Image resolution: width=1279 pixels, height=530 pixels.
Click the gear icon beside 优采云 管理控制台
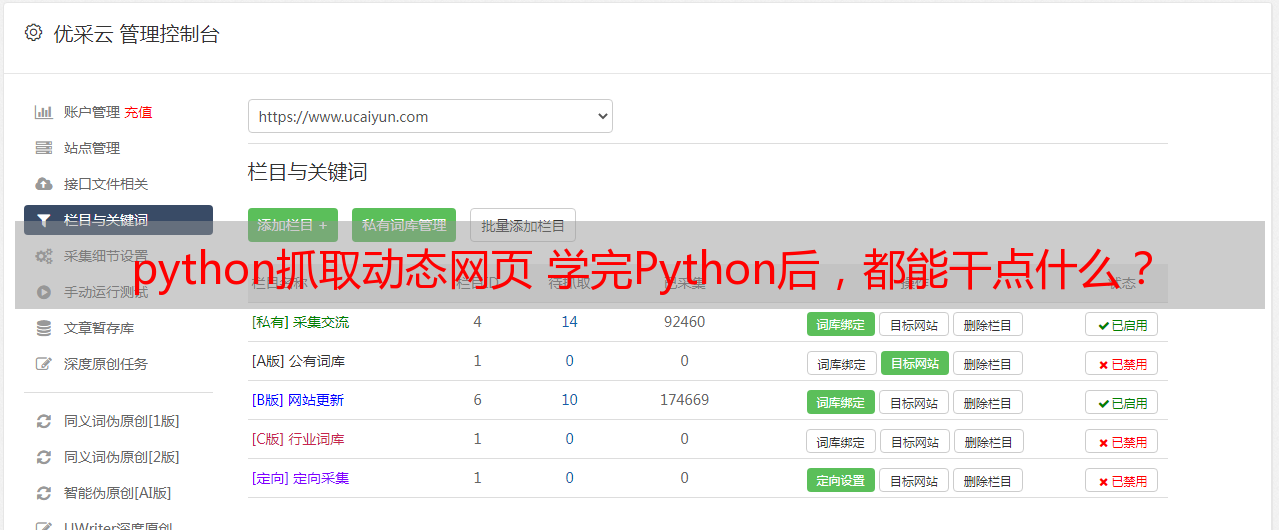[x=34, y=33]
